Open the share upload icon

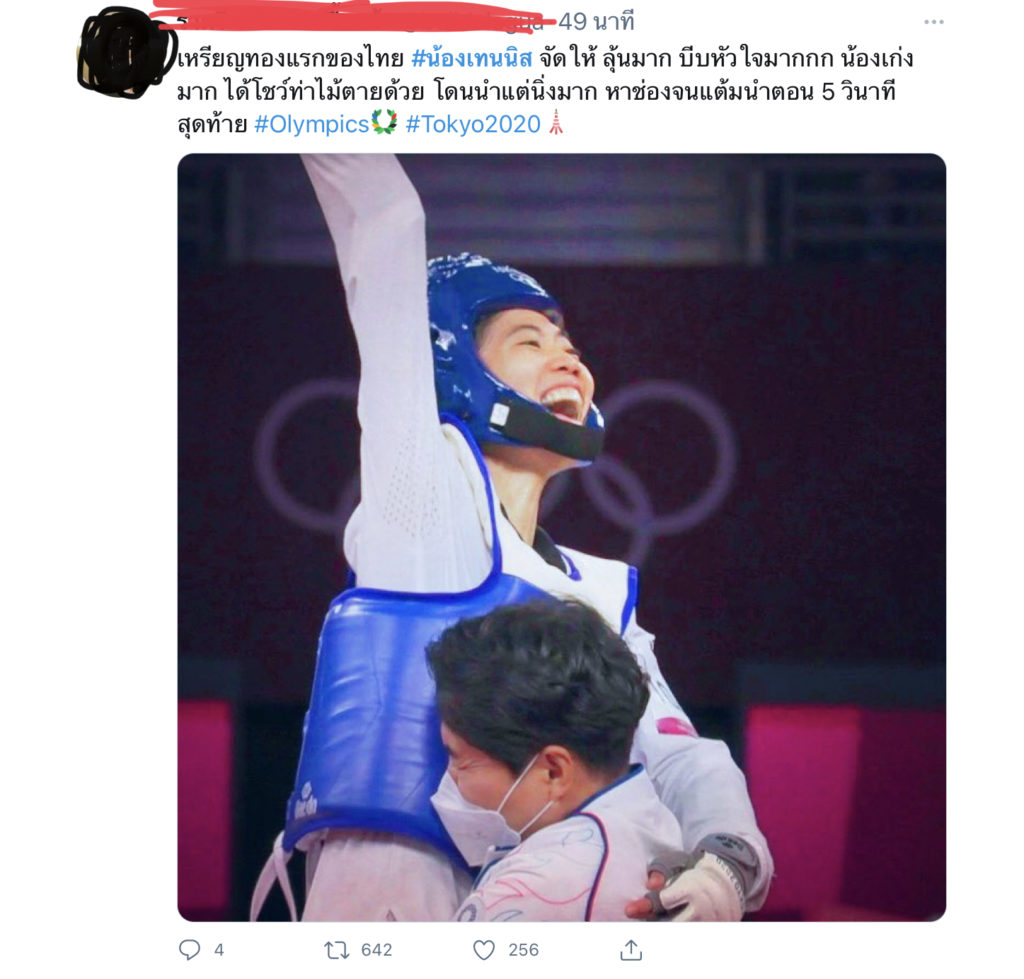tap(631, 950)
